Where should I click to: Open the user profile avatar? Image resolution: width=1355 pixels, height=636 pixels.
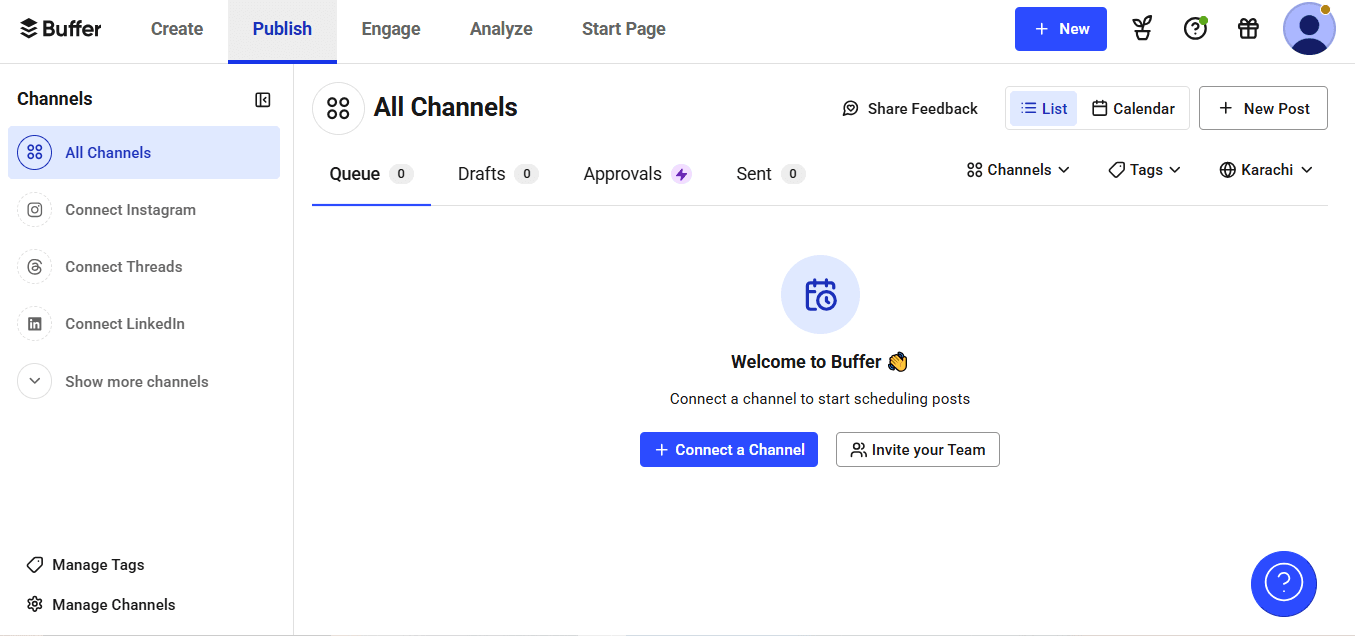1309,29
